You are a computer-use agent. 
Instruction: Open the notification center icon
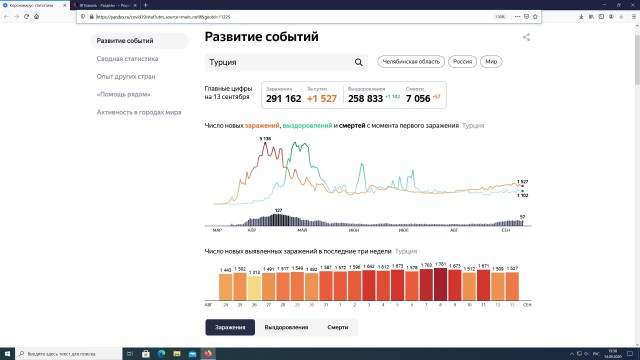point(630,353)
